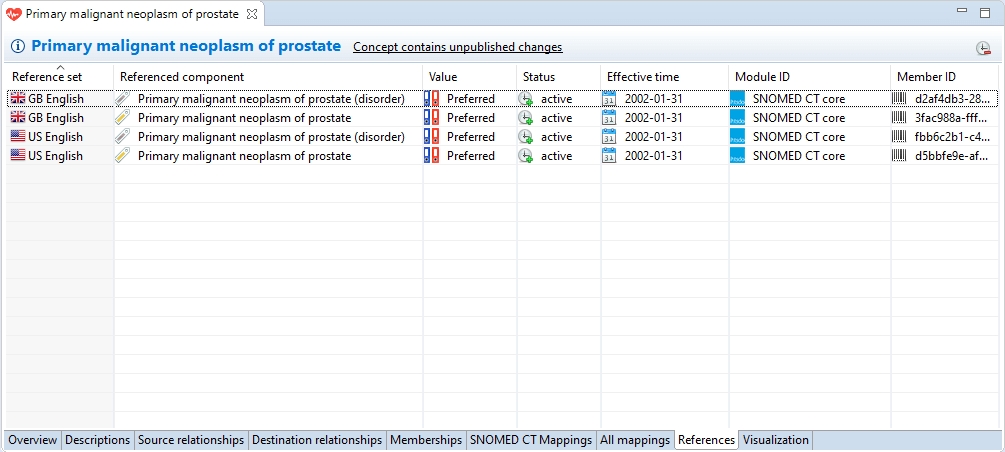The image size is (1005, 452).
Task: Sort by the Status column header
Action: point(538,77)
